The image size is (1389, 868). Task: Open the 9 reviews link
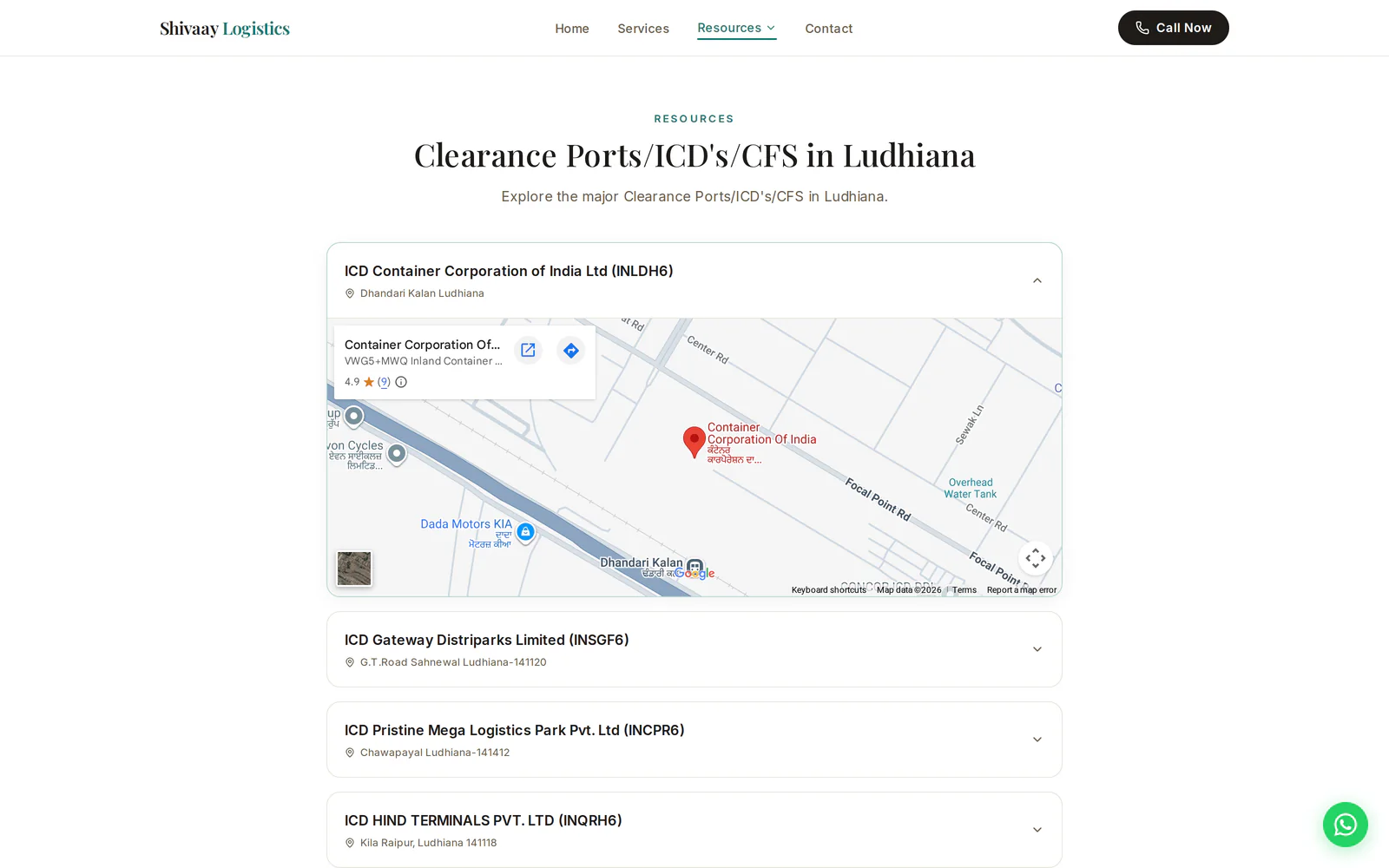pos(384,382)
